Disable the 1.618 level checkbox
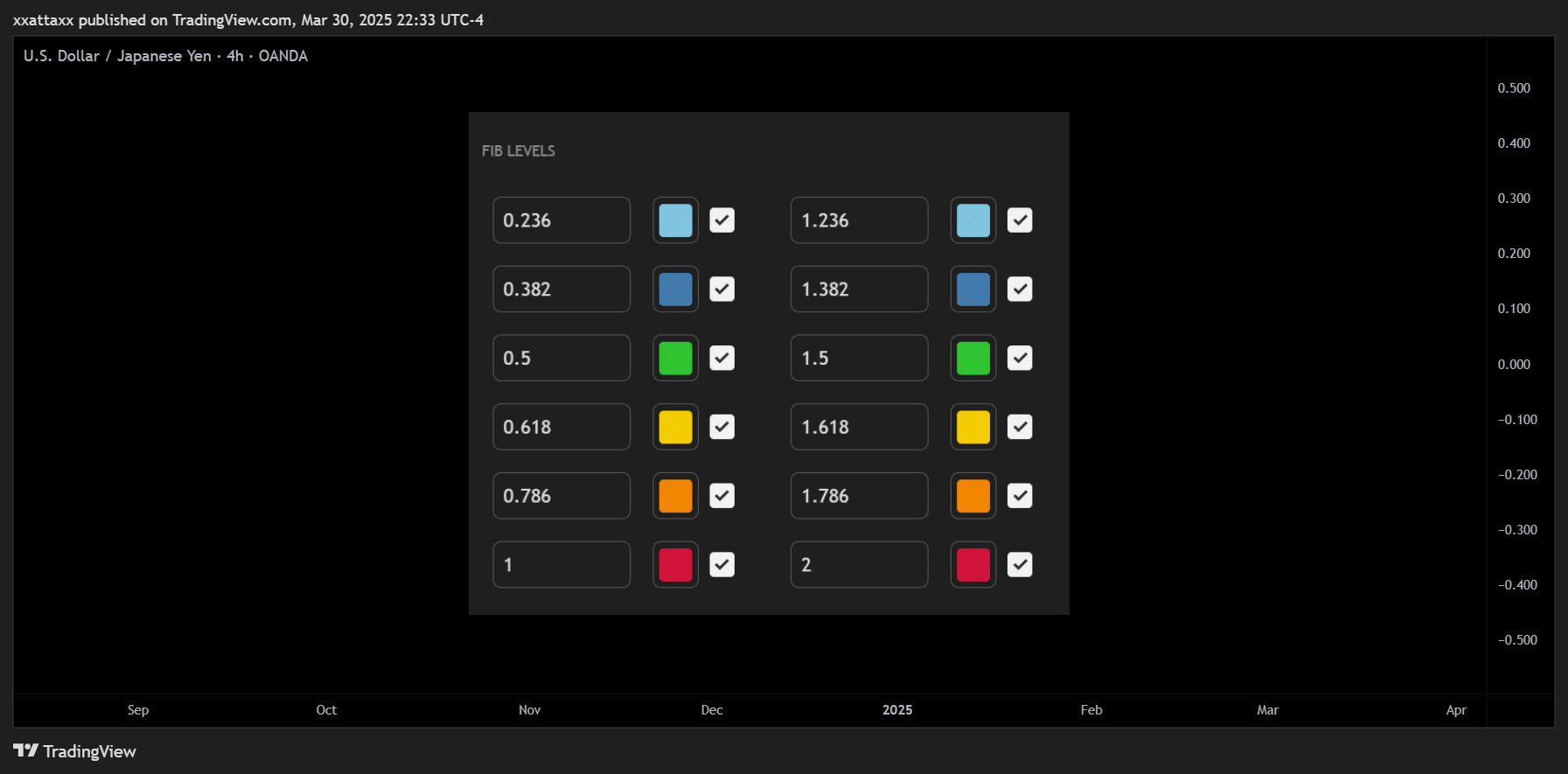The image size is (1568, 774). [1020, 427]
